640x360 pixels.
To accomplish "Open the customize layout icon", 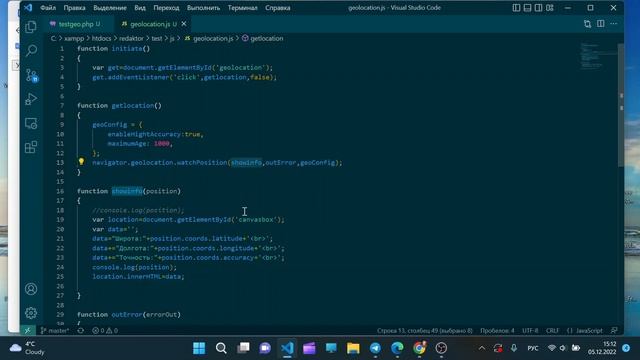I will [550, 8].
